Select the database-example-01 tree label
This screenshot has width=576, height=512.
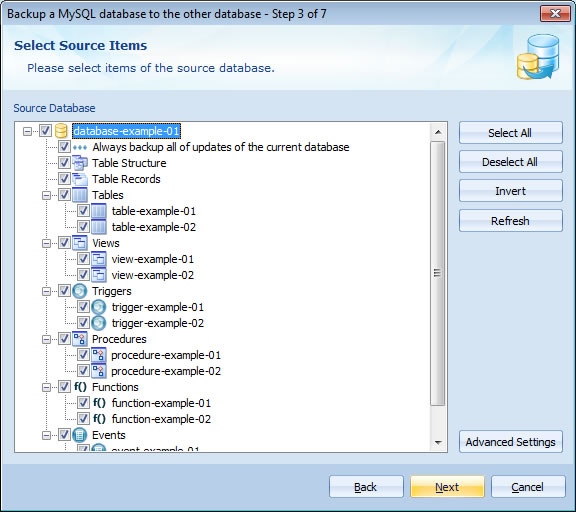(126, 131)
